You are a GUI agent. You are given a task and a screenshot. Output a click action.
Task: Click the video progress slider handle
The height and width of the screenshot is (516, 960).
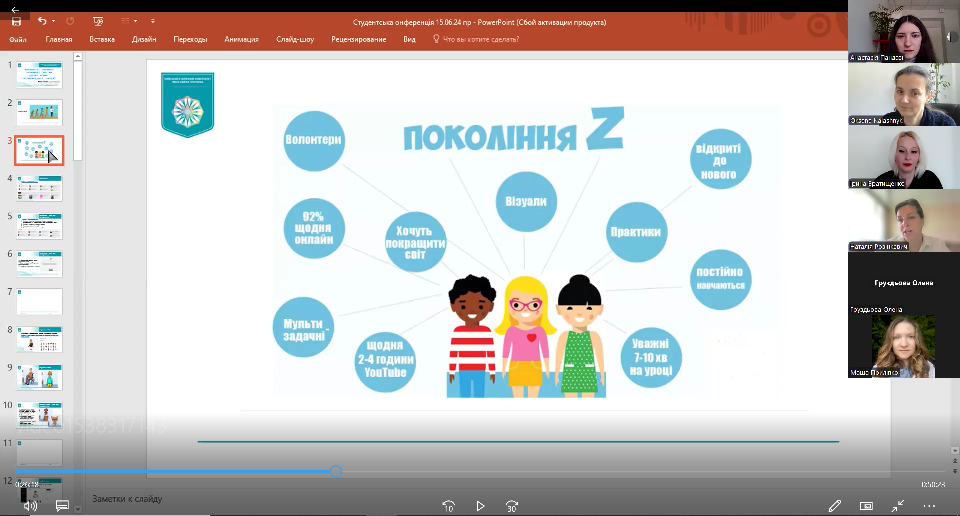coord(336,471)
